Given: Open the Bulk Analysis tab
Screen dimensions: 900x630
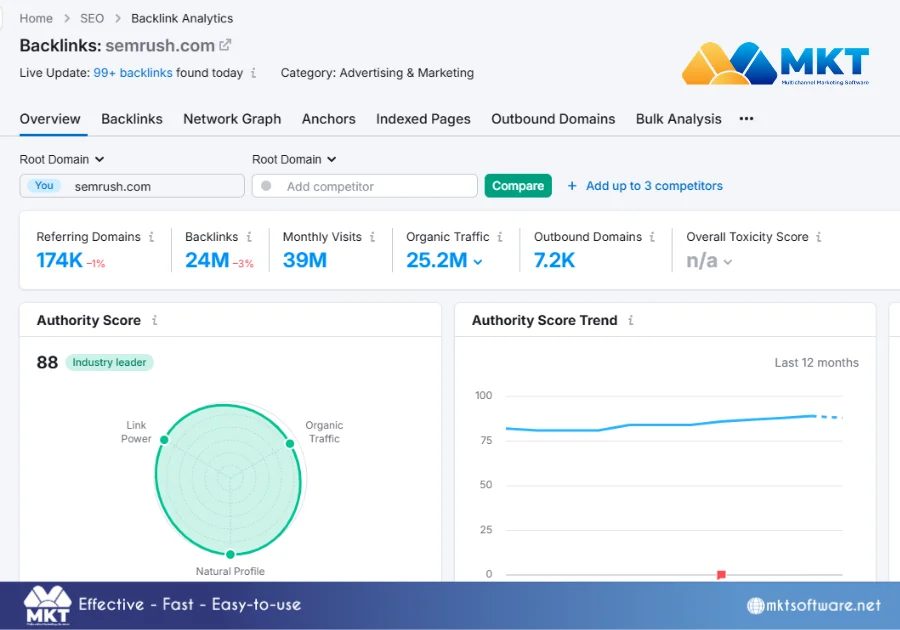Looking at the screenshot, I should coord(678,119).
